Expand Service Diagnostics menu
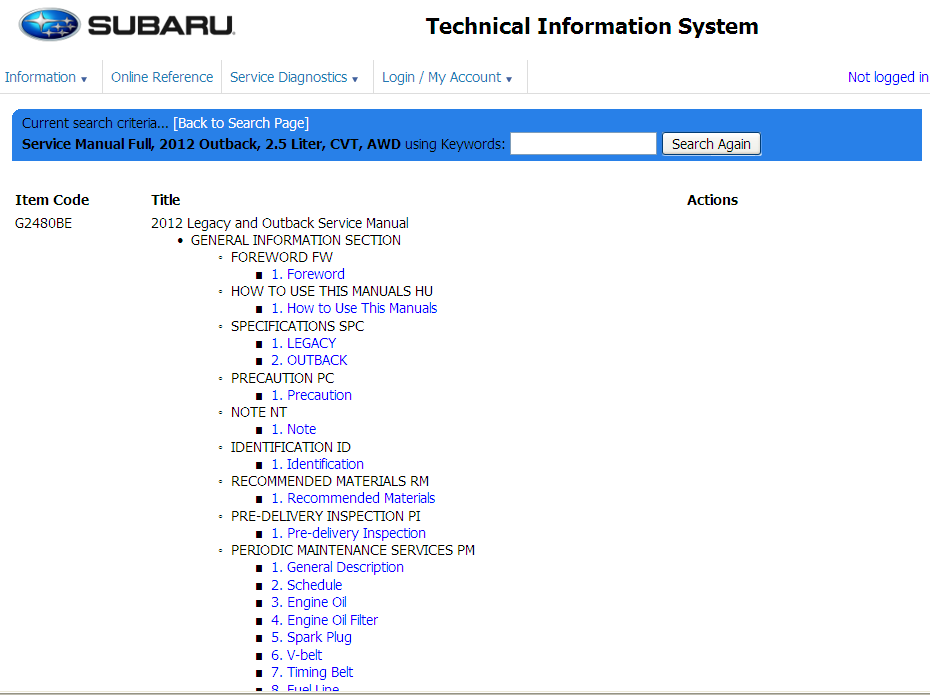930x695 pixels. (x=294, y=77)
